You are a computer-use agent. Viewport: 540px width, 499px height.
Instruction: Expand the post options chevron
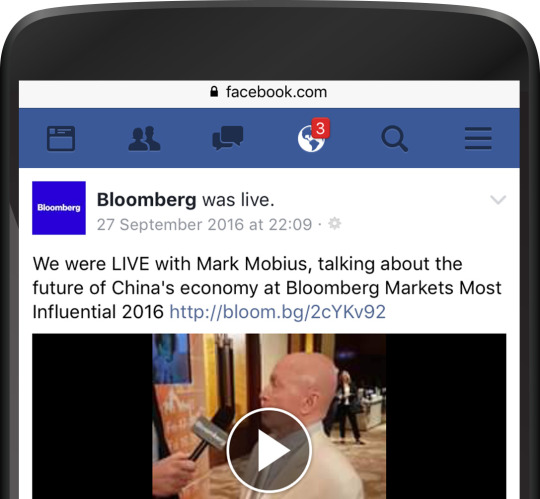(x=498, y=199)
